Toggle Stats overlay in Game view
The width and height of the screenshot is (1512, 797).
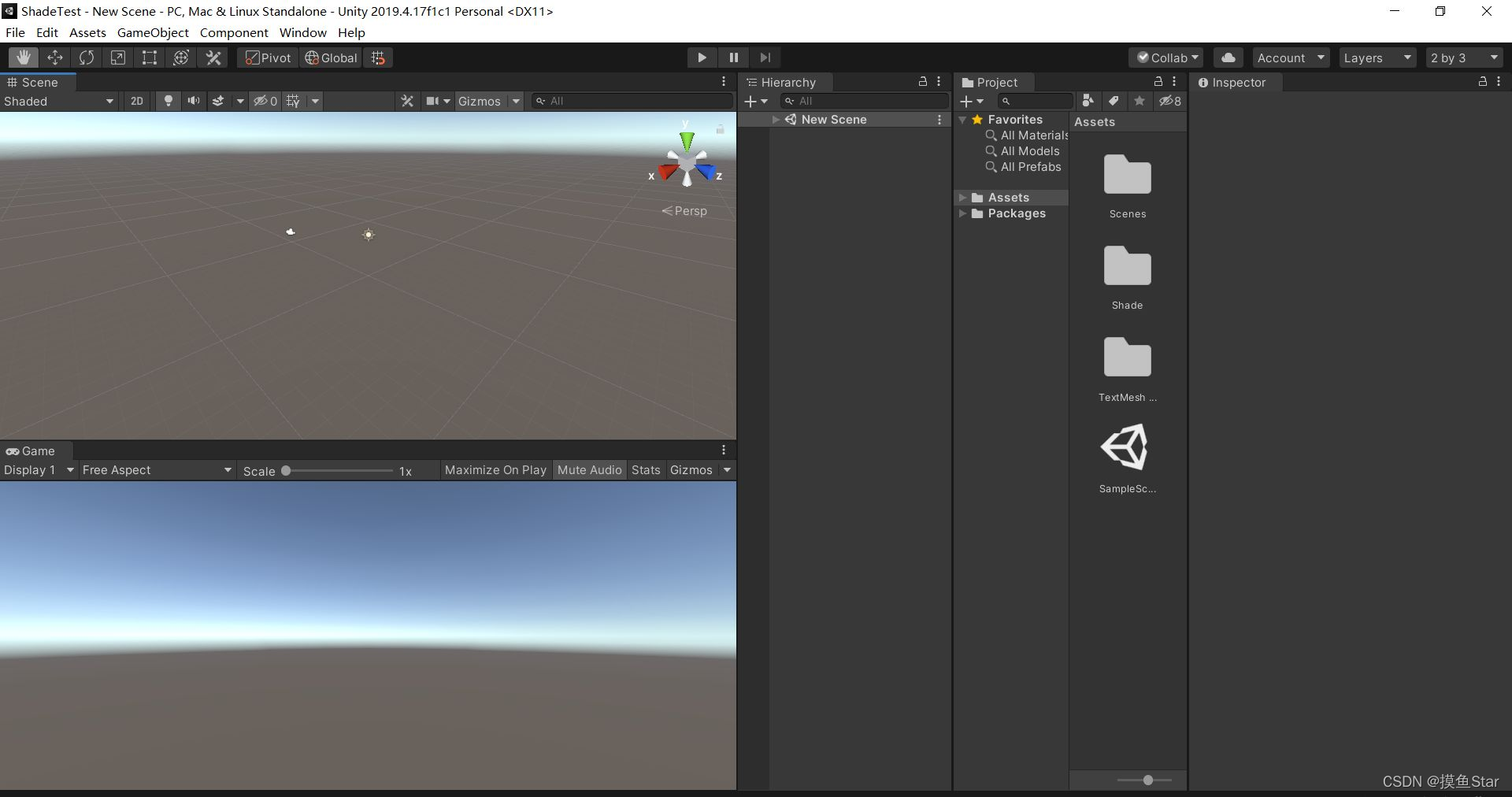coord(646,470)
